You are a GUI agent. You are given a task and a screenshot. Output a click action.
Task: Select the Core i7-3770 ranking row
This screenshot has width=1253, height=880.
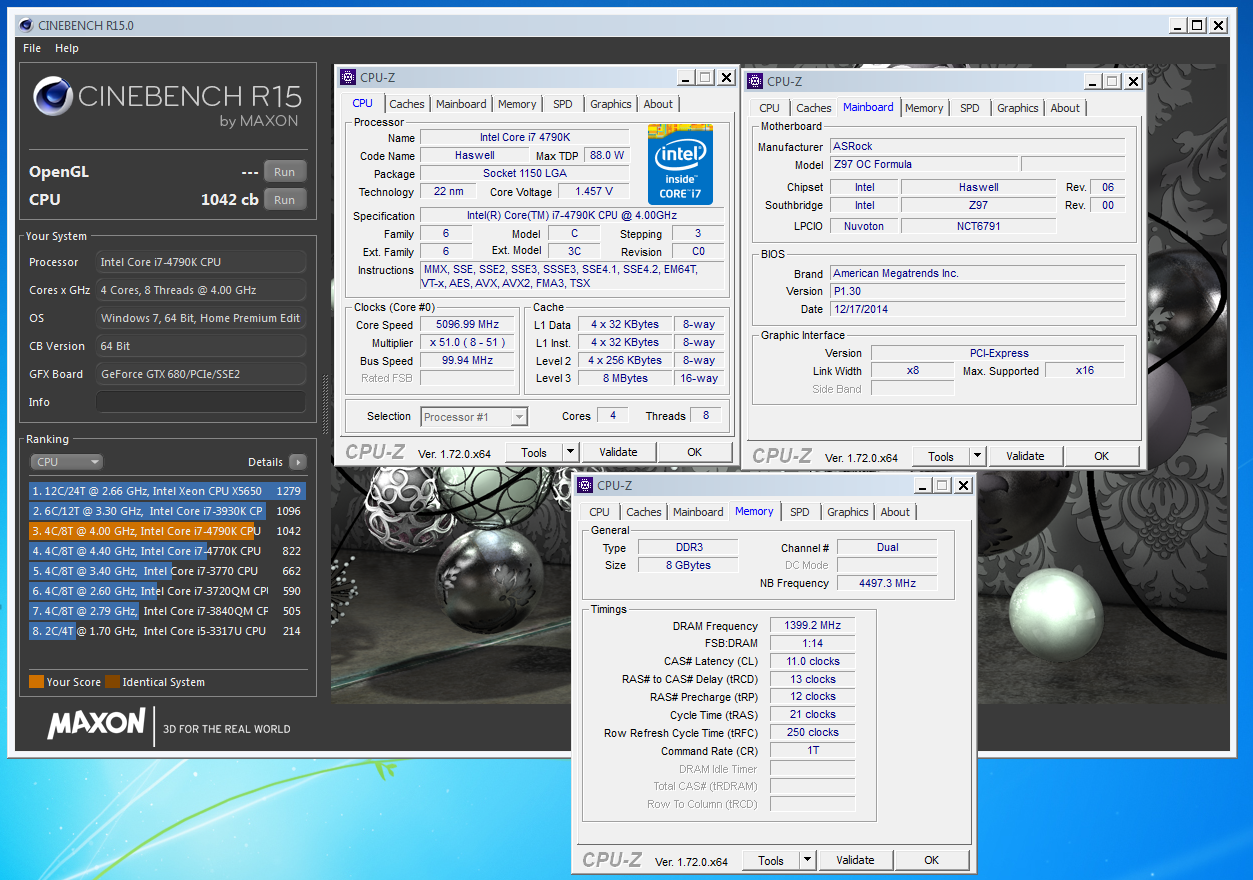(x=167, y=571)
